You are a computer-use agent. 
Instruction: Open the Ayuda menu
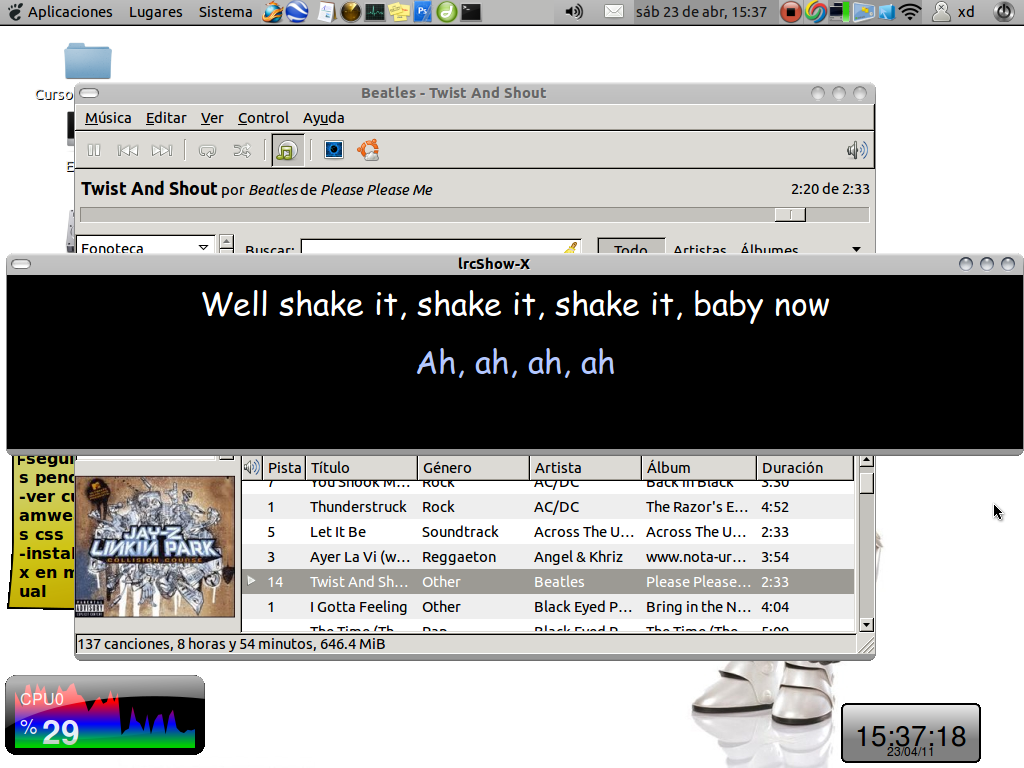(323, 118)
